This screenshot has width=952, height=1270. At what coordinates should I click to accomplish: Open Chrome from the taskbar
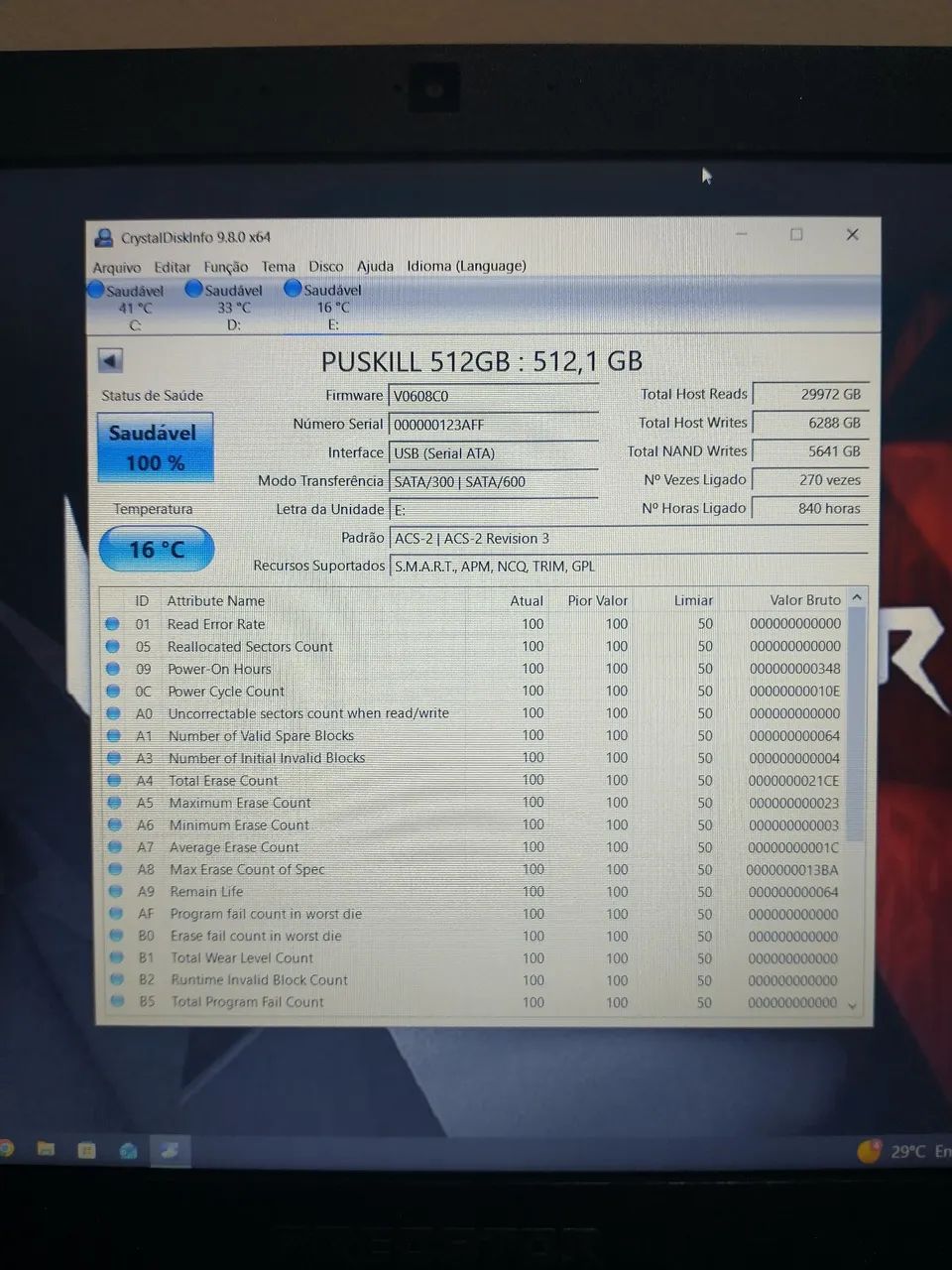pos(5,1149)
